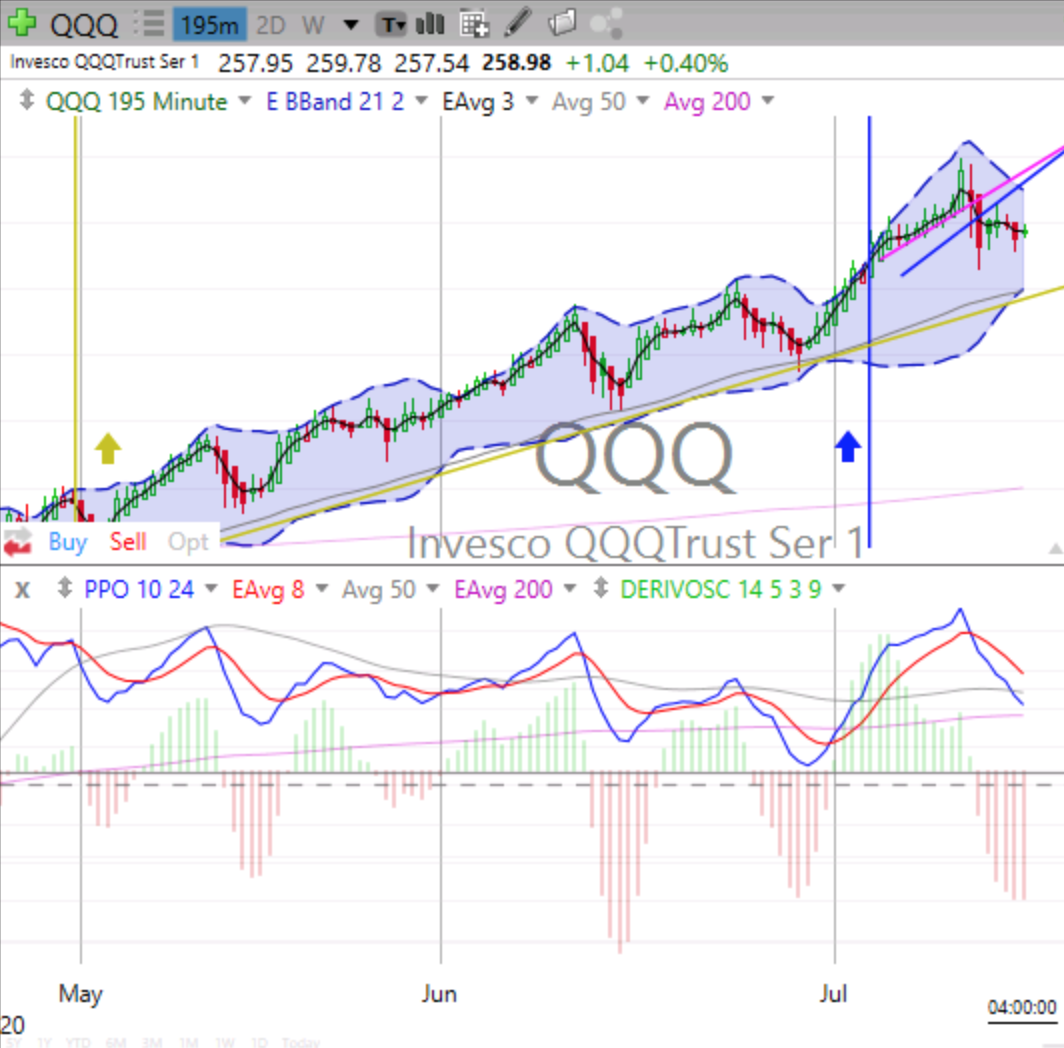
Task: Open the pencil drawing tool
Action: coord(516,24)
